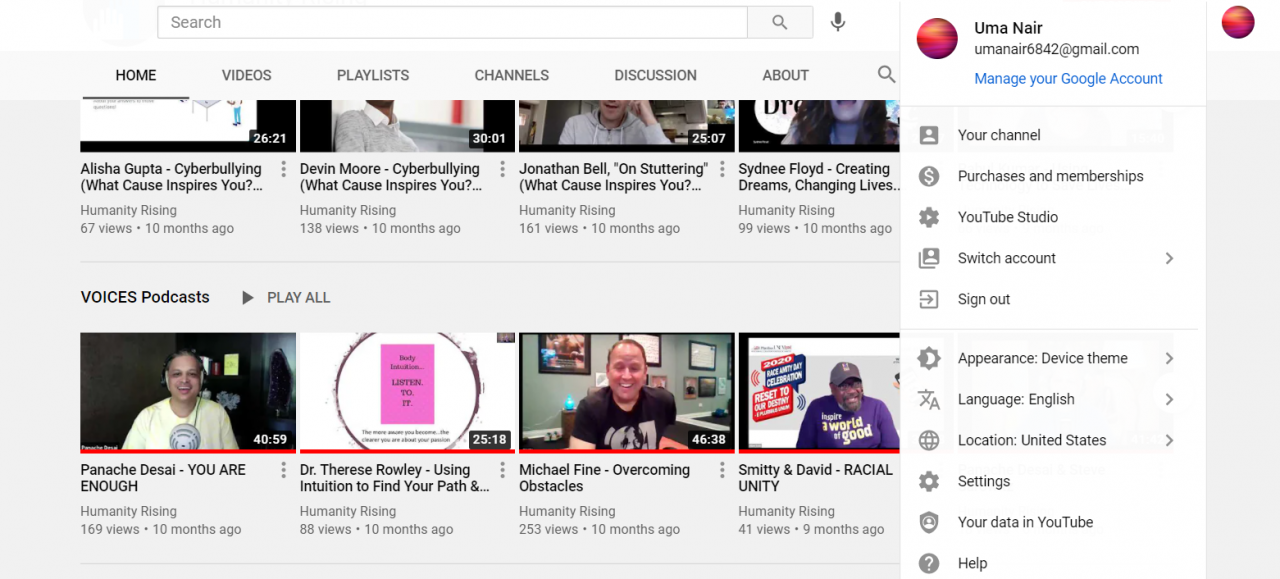1280x579 pixels.
Task: Click the Switch account icon
Action: (x=929, y=258)
